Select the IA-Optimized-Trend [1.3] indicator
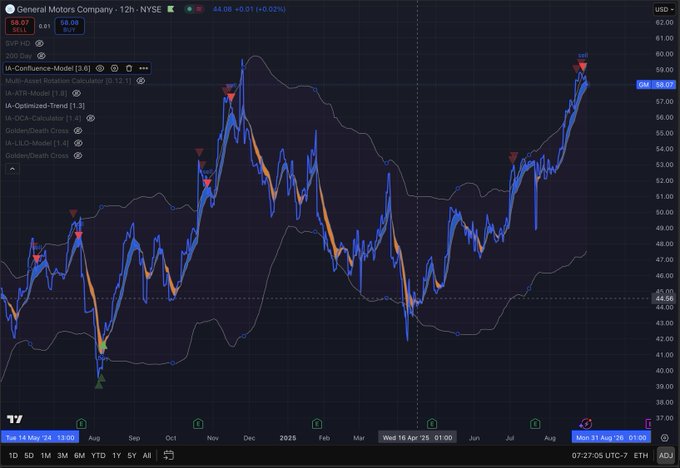This screenshot has width=680, height=468. (45, 106)
